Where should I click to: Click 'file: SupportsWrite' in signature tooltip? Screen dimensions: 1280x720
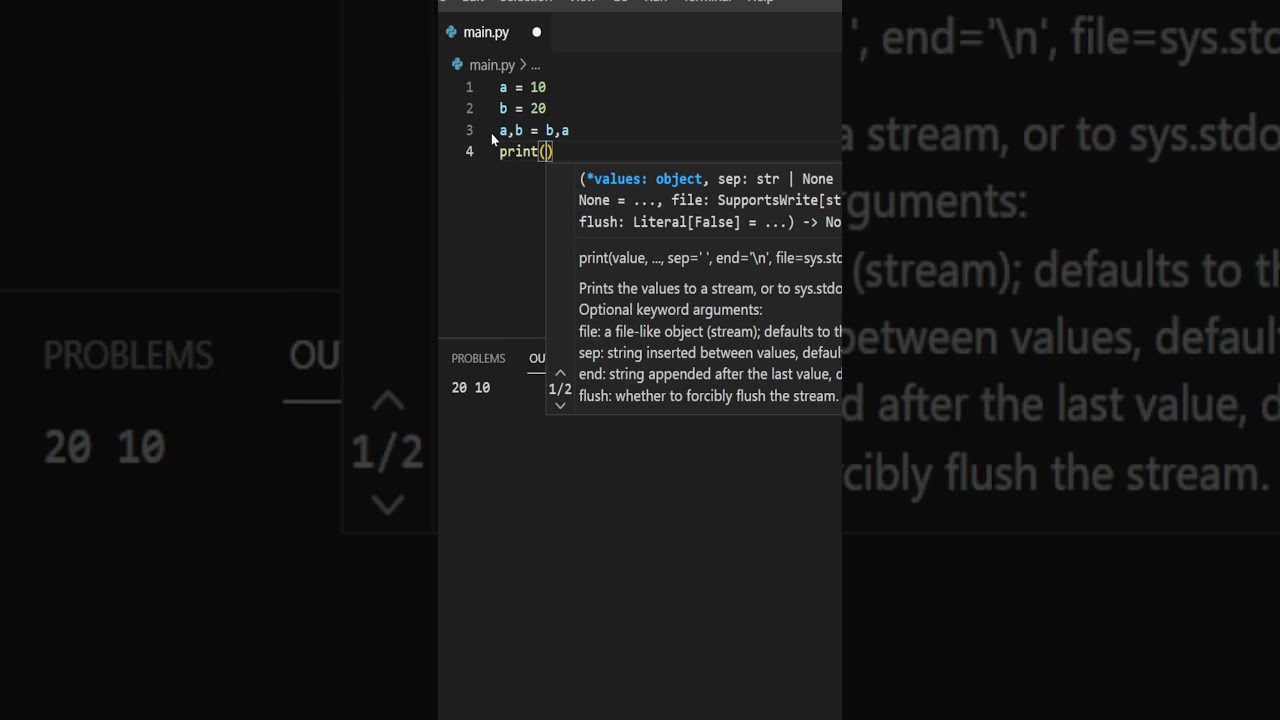pyautogui.click(x=756, y=200)
